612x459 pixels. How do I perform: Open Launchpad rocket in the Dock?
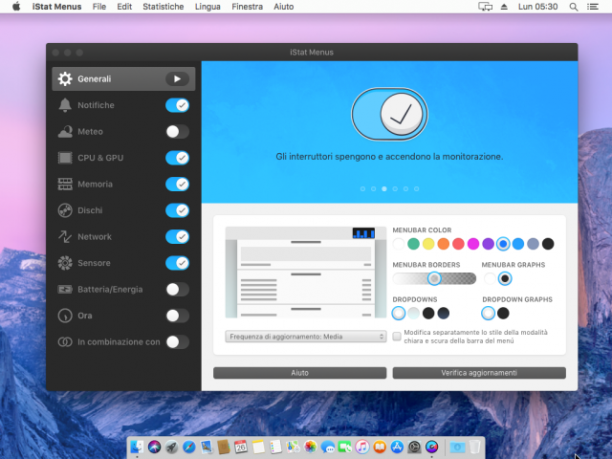point(172,447)
